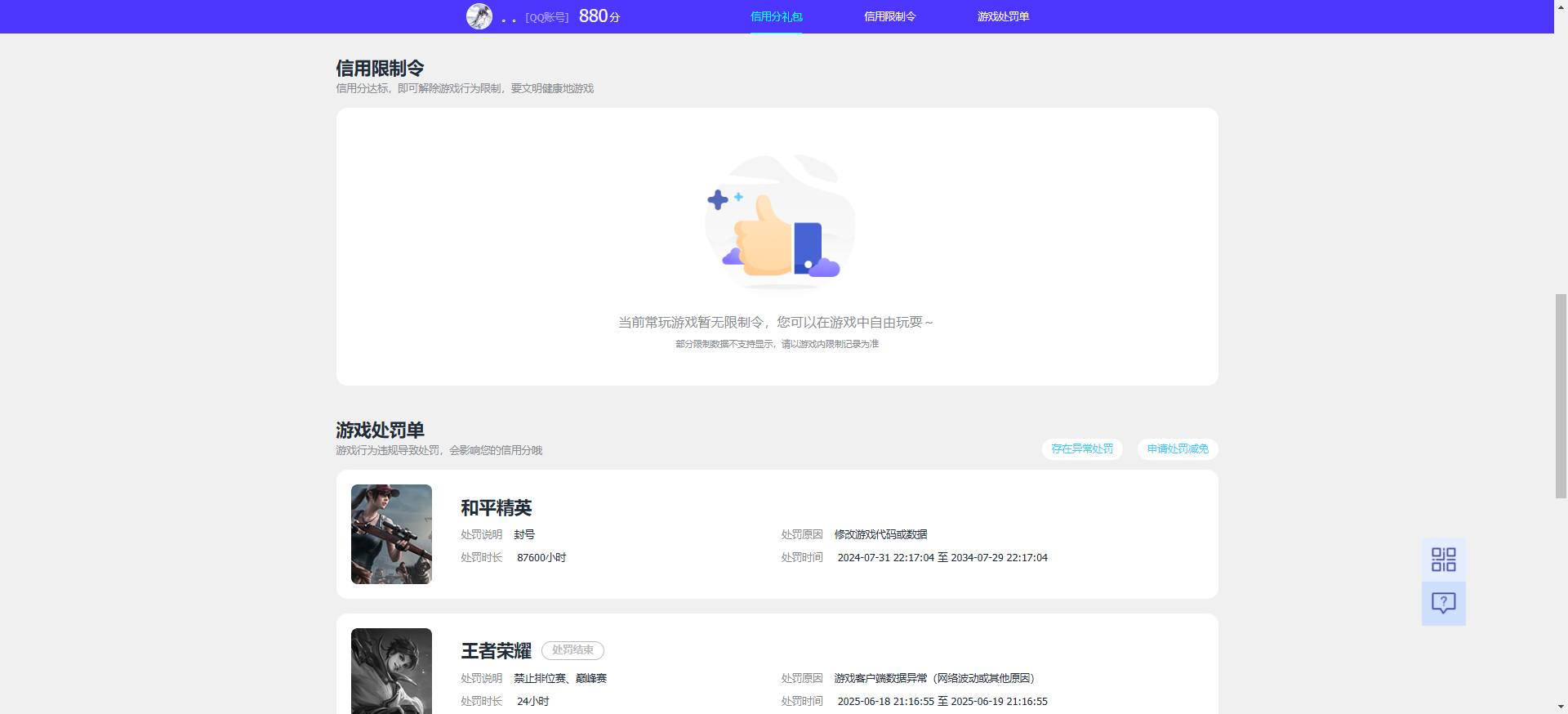Click the 处罚结束 status badge
1568x714 pixels.
pyautogui.click(x=572, y=650)
